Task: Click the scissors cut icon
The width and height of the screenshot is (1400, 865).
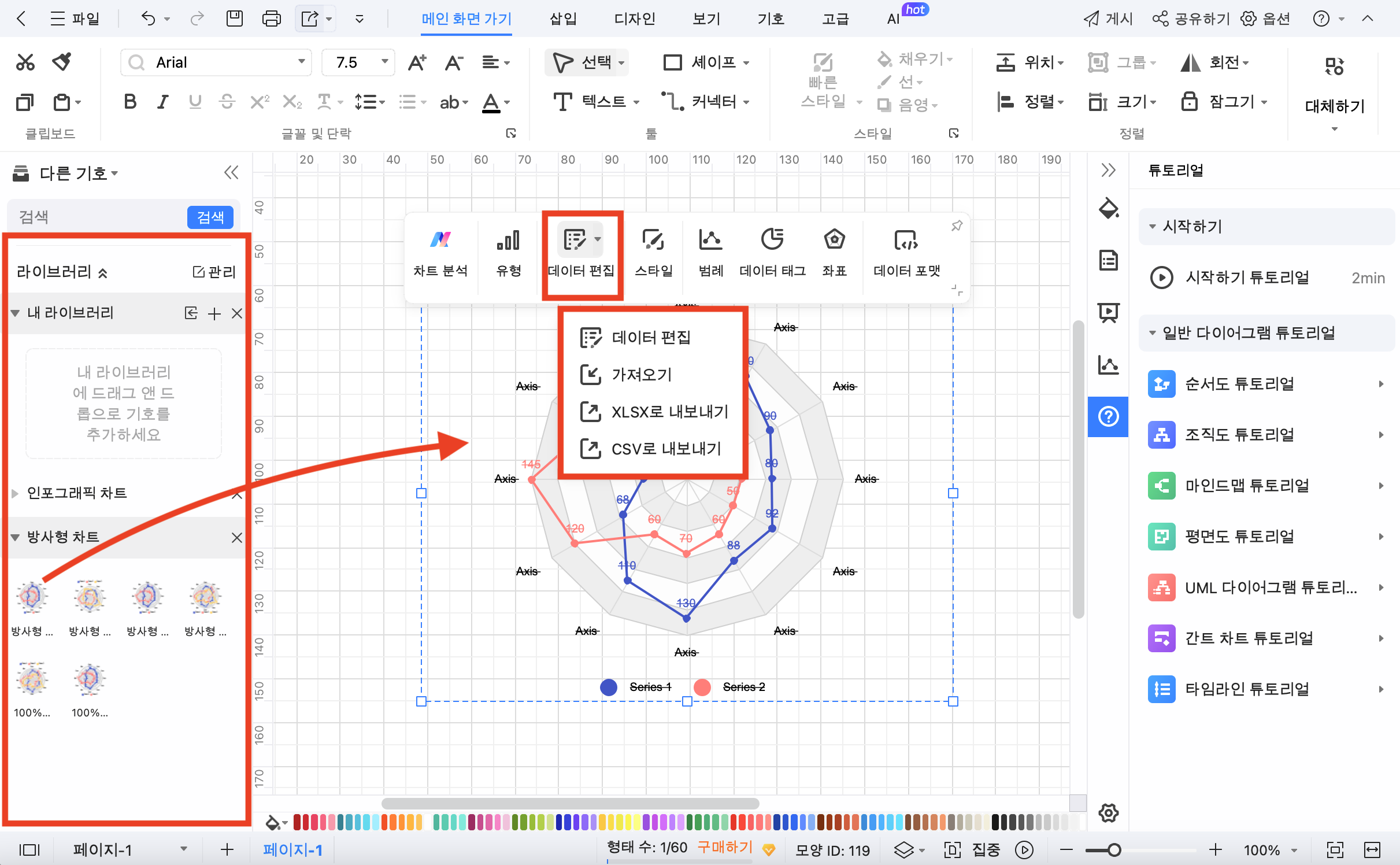Action: coord(25,62)
